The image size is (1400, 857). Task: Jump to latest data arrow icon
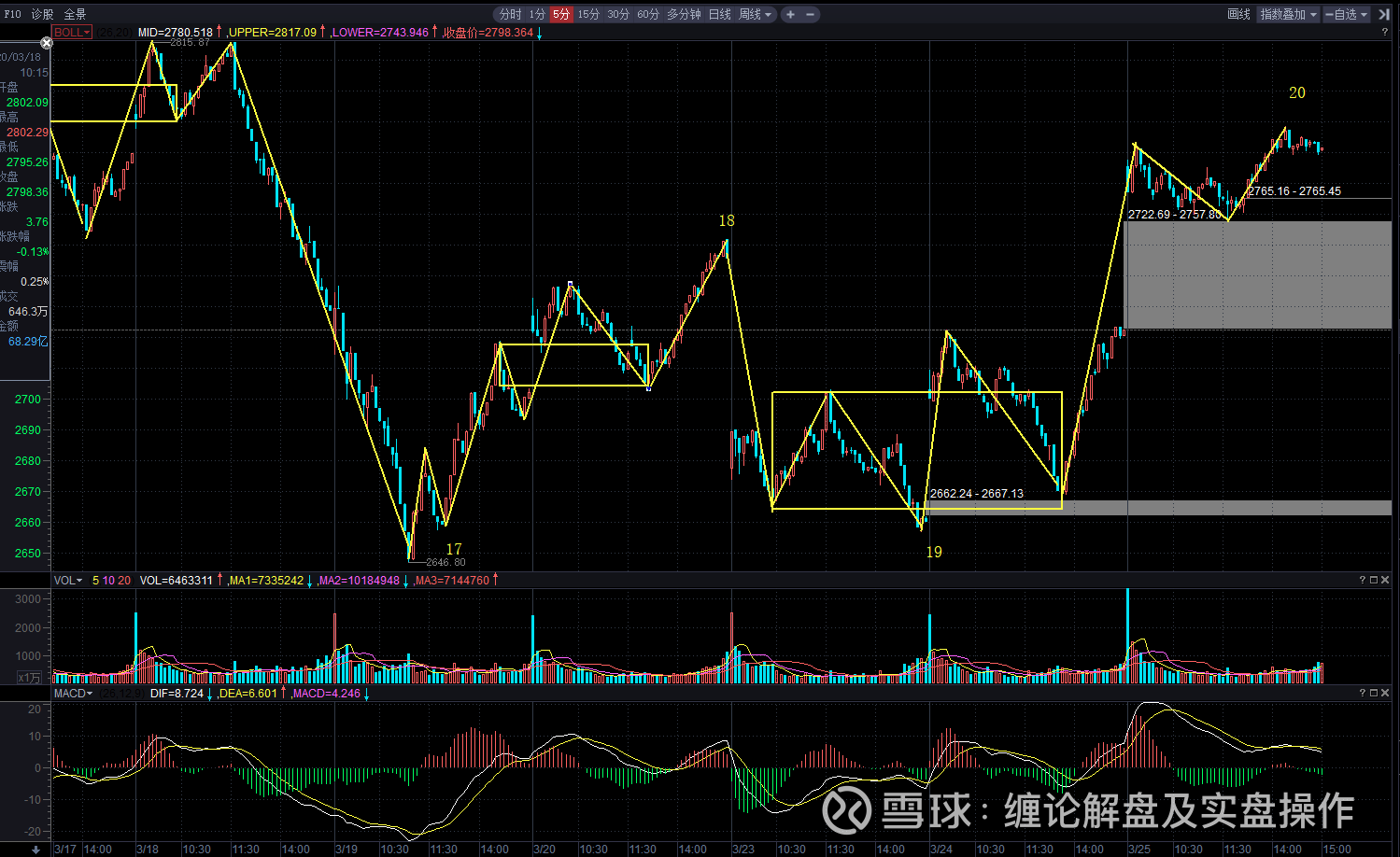(x=1383, y=14)
